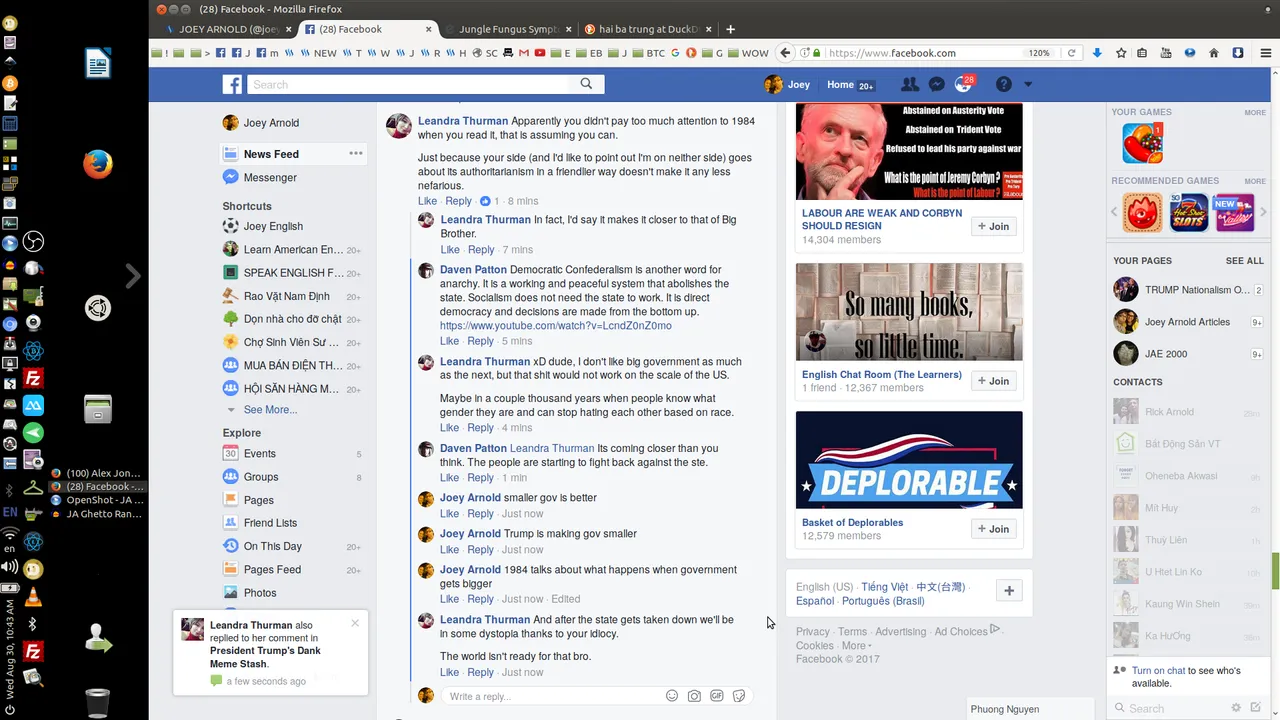Click the YouTube link in Daven's comment
Image resolution: width=1280 pixels, height=720 pixels.
555,326
